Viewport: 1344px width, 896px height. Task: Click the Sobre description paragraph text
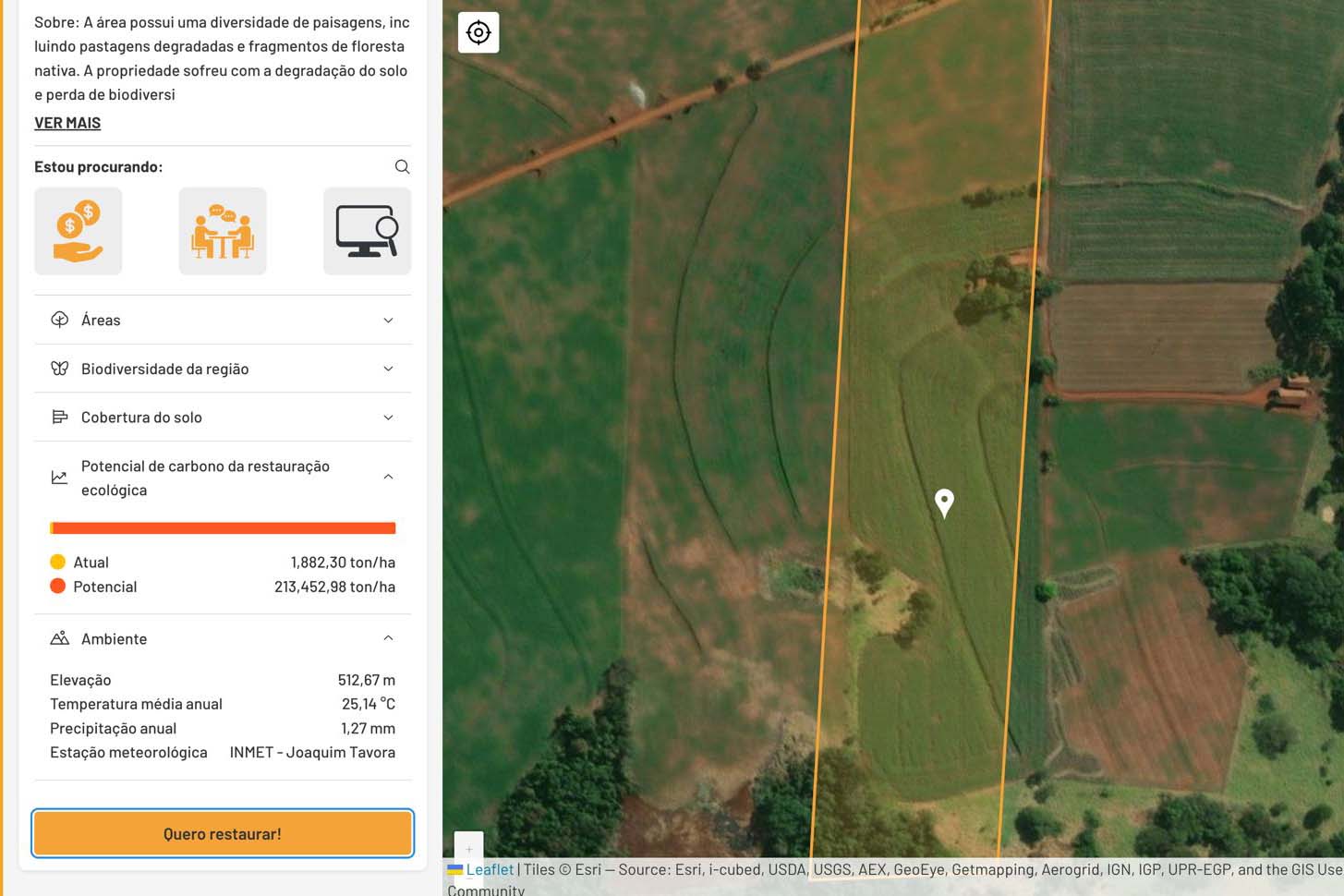(x=222, y=58)
